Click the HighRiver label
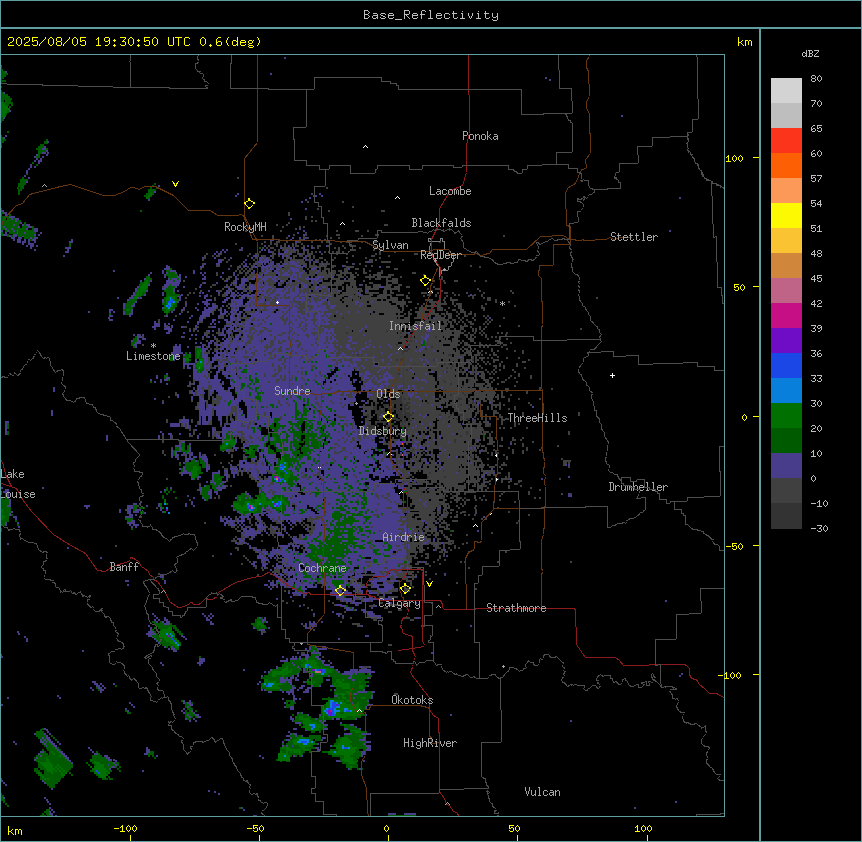Viewport: 862px width, 842px height. 430,743
